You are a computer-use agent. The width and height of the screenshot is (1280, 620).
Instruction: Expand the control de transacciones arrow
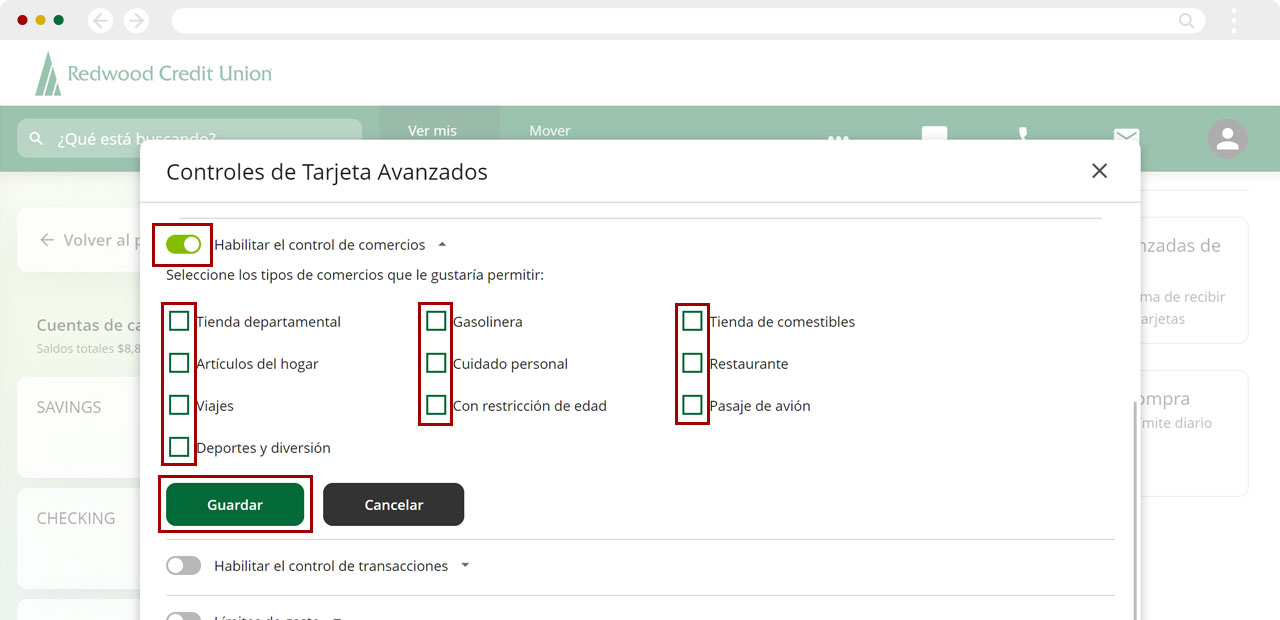(x=465, y=566)
